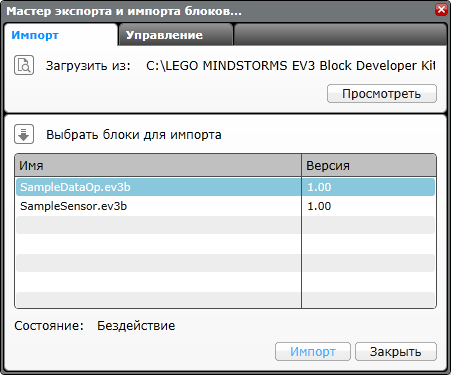Click version 1.00 of SampleDataOp

[x=319, y=187]
